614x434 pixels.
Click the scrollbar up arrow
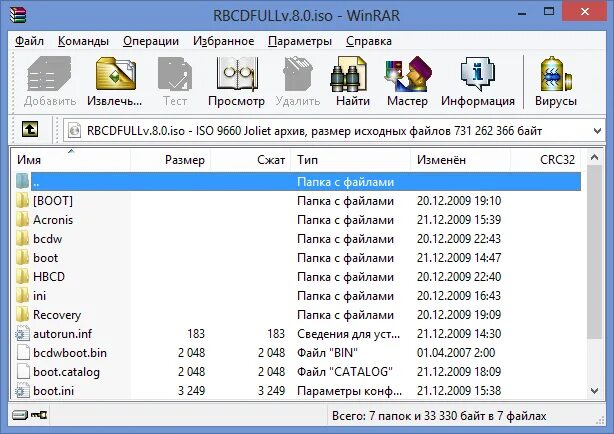[594, 158]
